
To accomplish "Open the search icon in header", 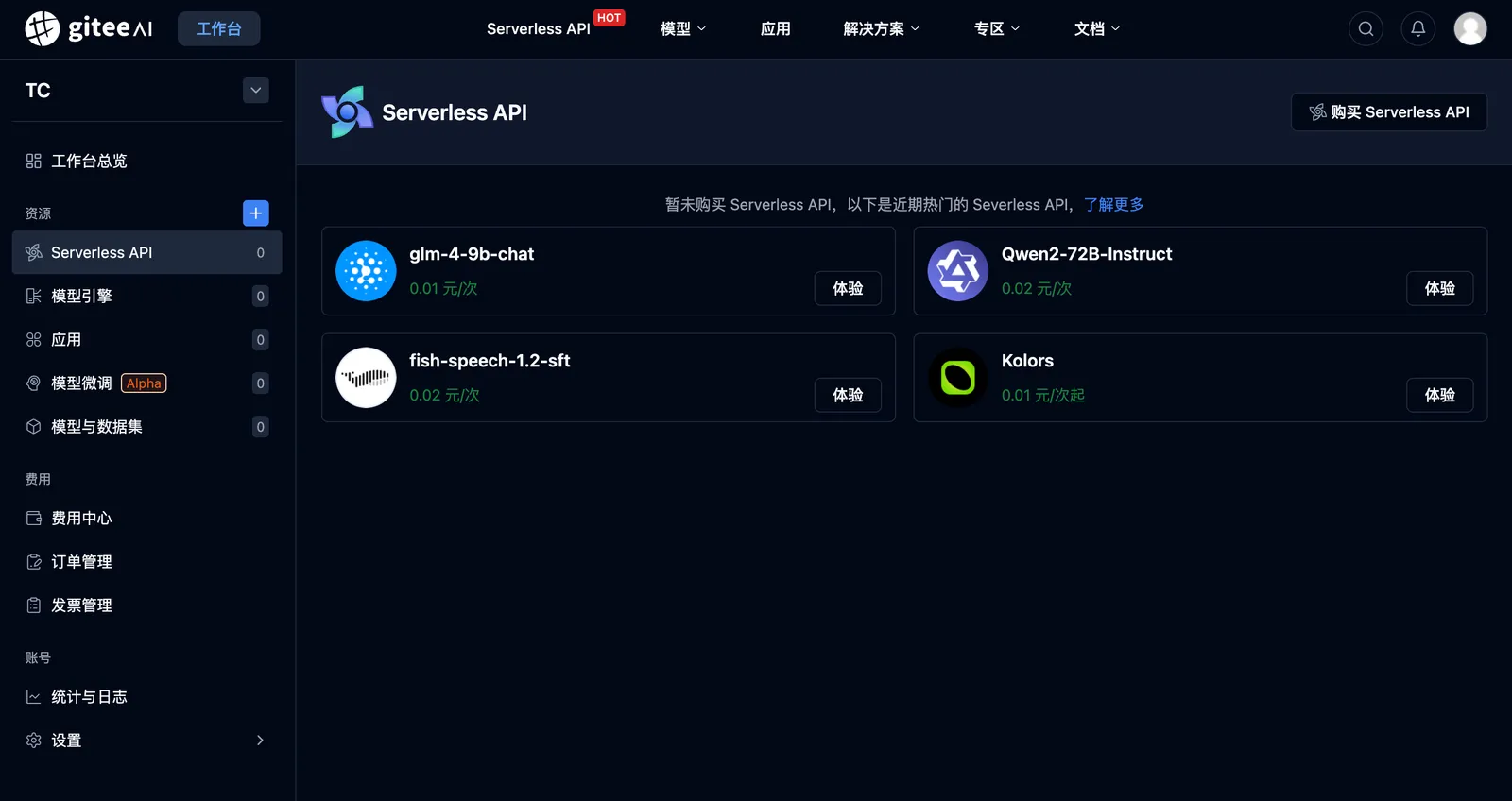I will pyautogui.click(x=1366, y=28).
